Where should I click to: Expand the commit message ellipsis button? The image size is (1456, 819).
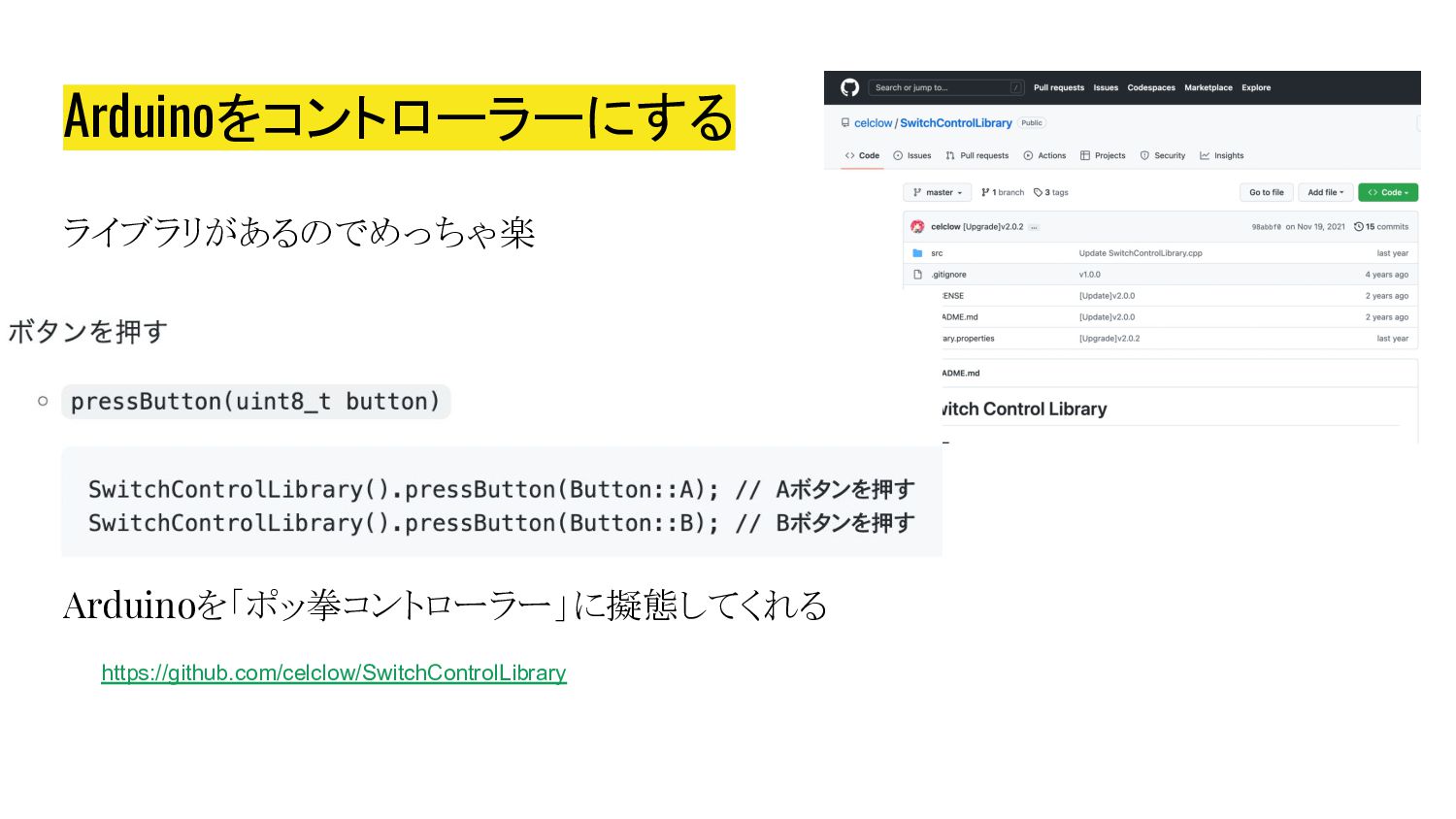[x=1034, y=227]
